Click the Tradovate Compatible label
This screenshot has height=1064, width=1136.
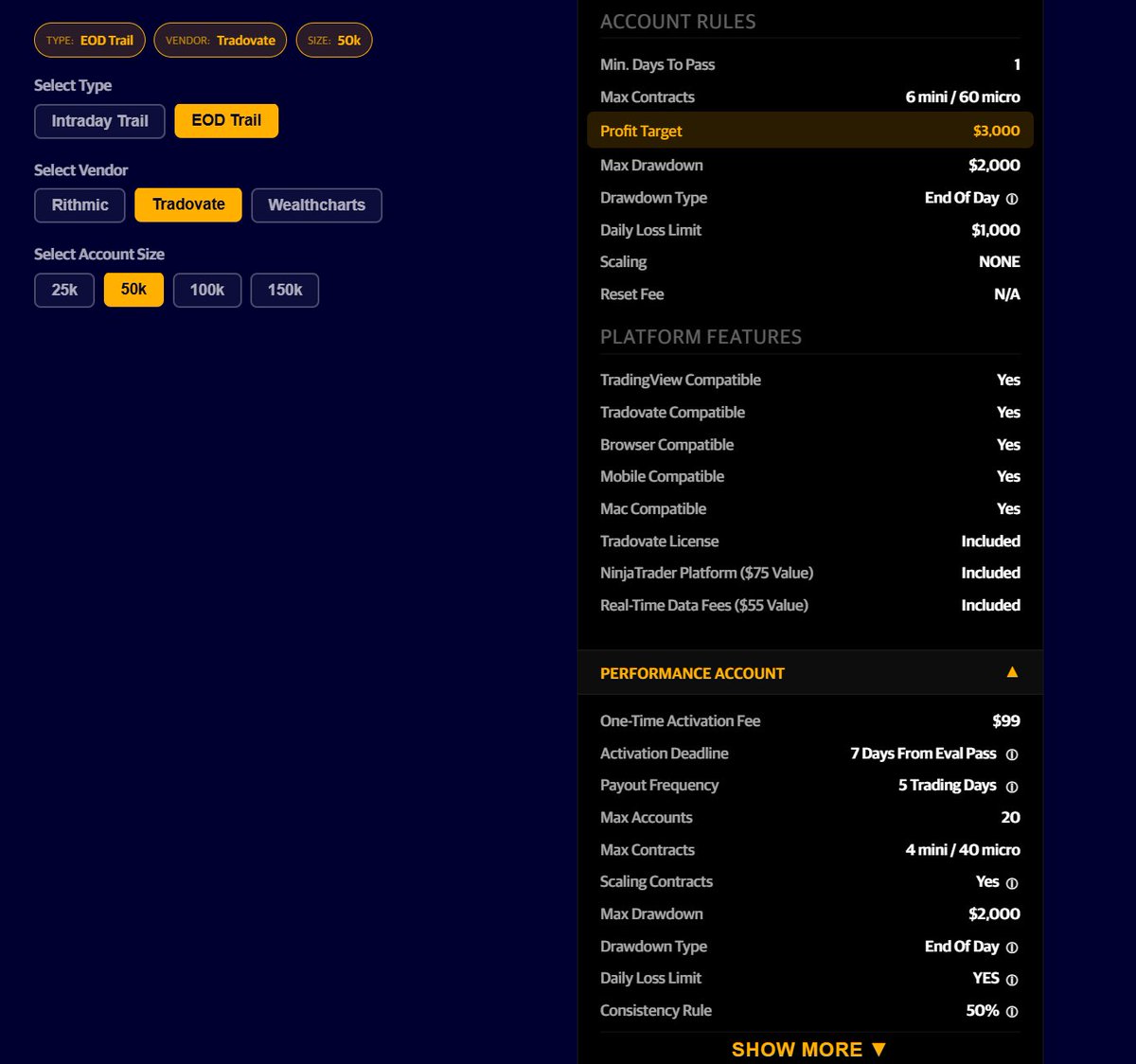[x=672, y=413]
